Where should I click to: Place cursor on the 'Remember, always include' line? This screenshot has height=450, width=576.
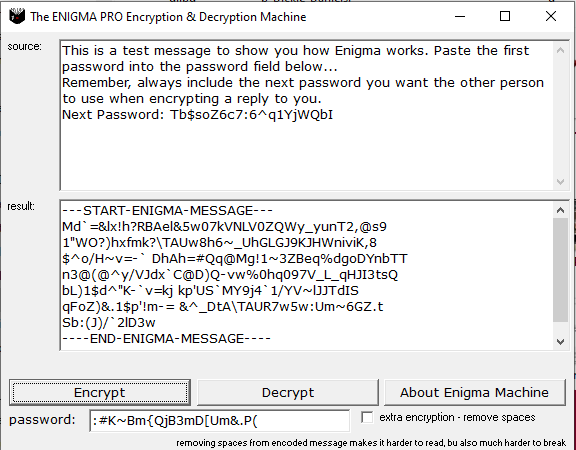tap(303, 83)
